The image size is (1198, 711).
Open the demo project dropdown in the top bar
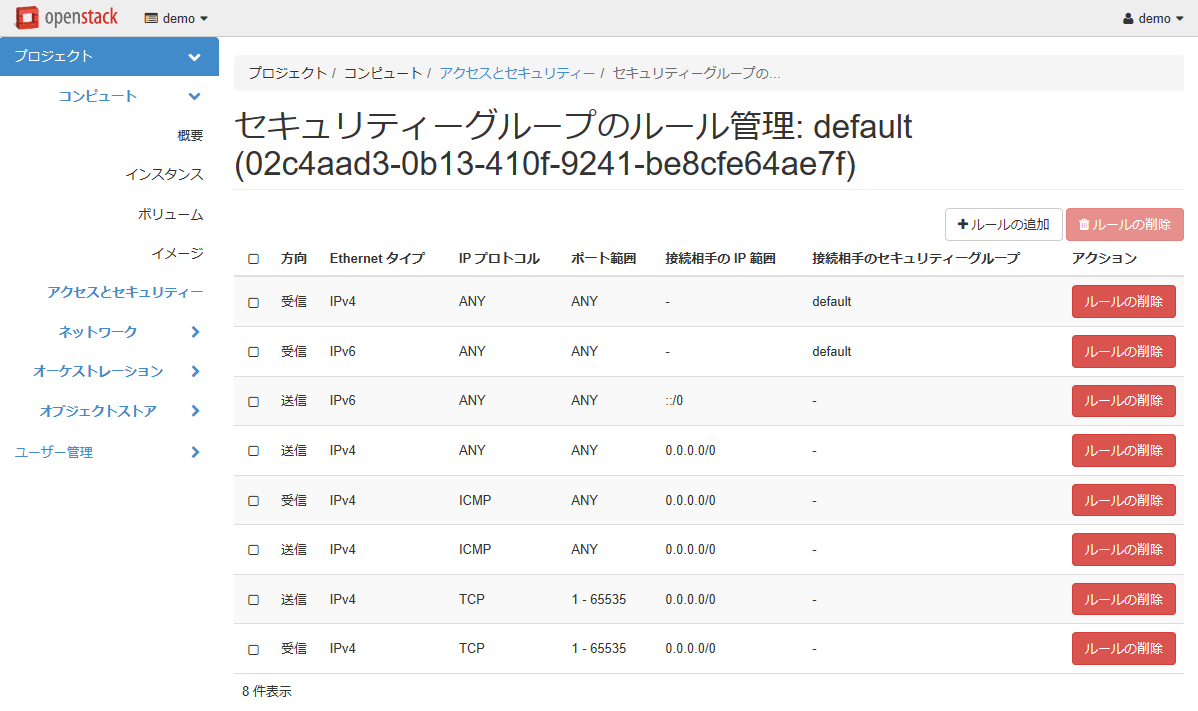tap(175, 17)
